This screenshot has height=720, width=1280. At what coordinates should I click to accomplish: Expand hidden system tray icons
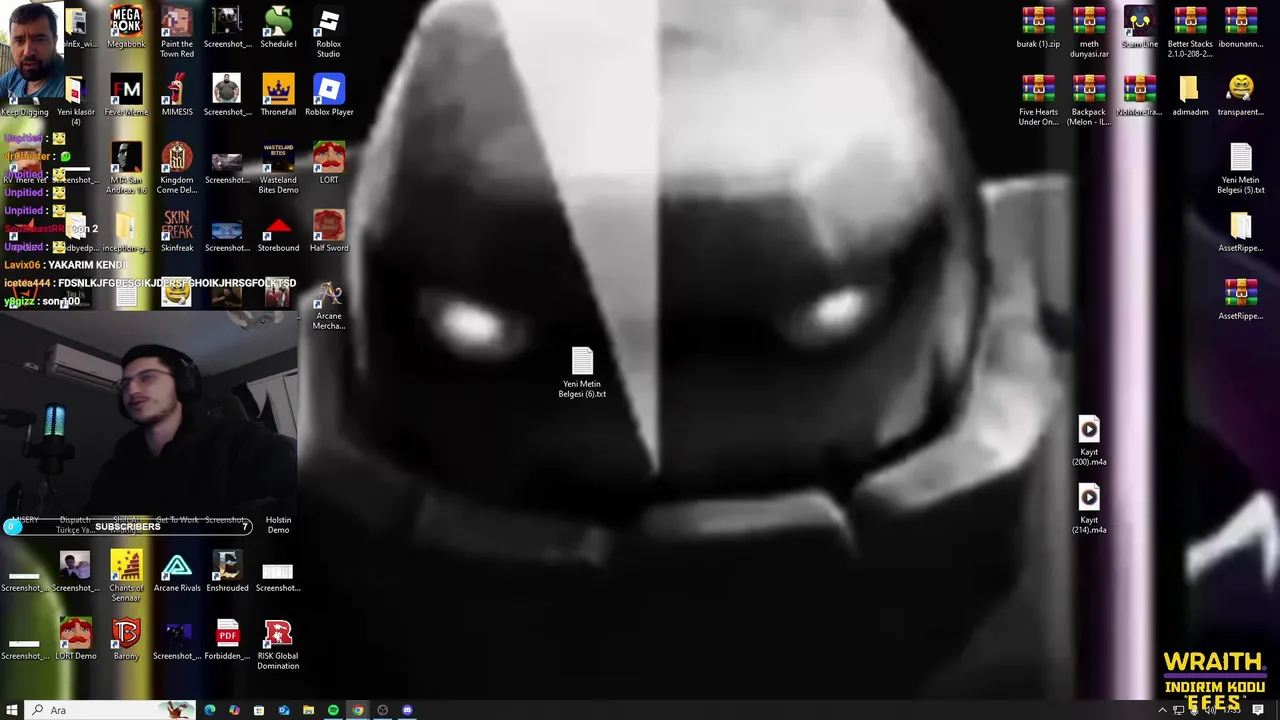[x=1162, y=710]
